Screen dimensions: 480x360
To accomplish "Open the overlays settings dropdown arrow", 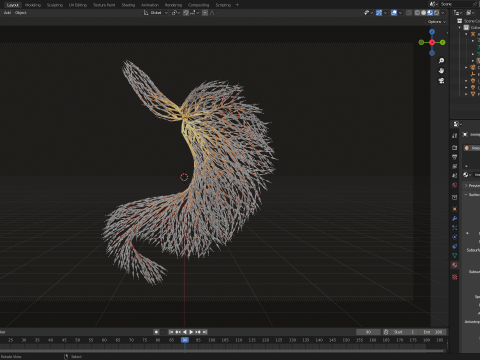I will (400, 13).
